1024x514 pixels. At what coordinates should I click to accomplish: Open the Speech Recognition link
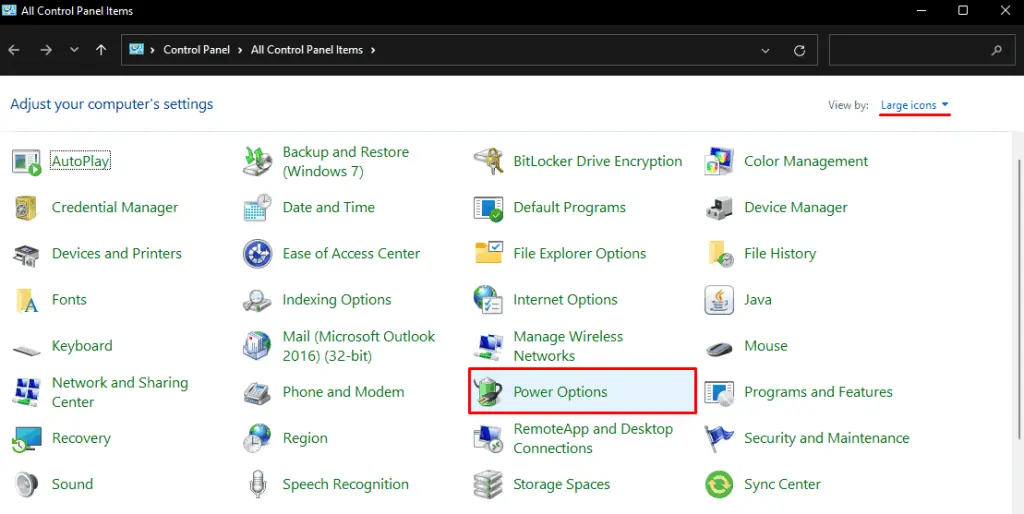point(345,485)
